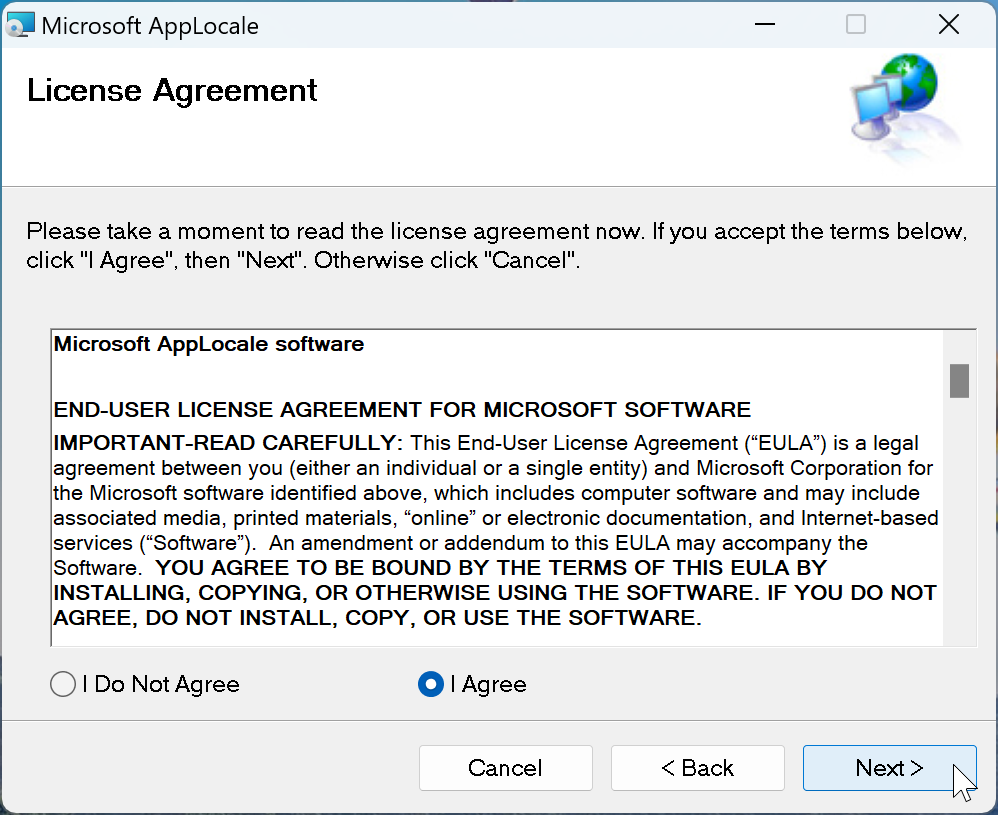Select the "I Agree" radio button
Screen dimensions: 998x815
431,684
